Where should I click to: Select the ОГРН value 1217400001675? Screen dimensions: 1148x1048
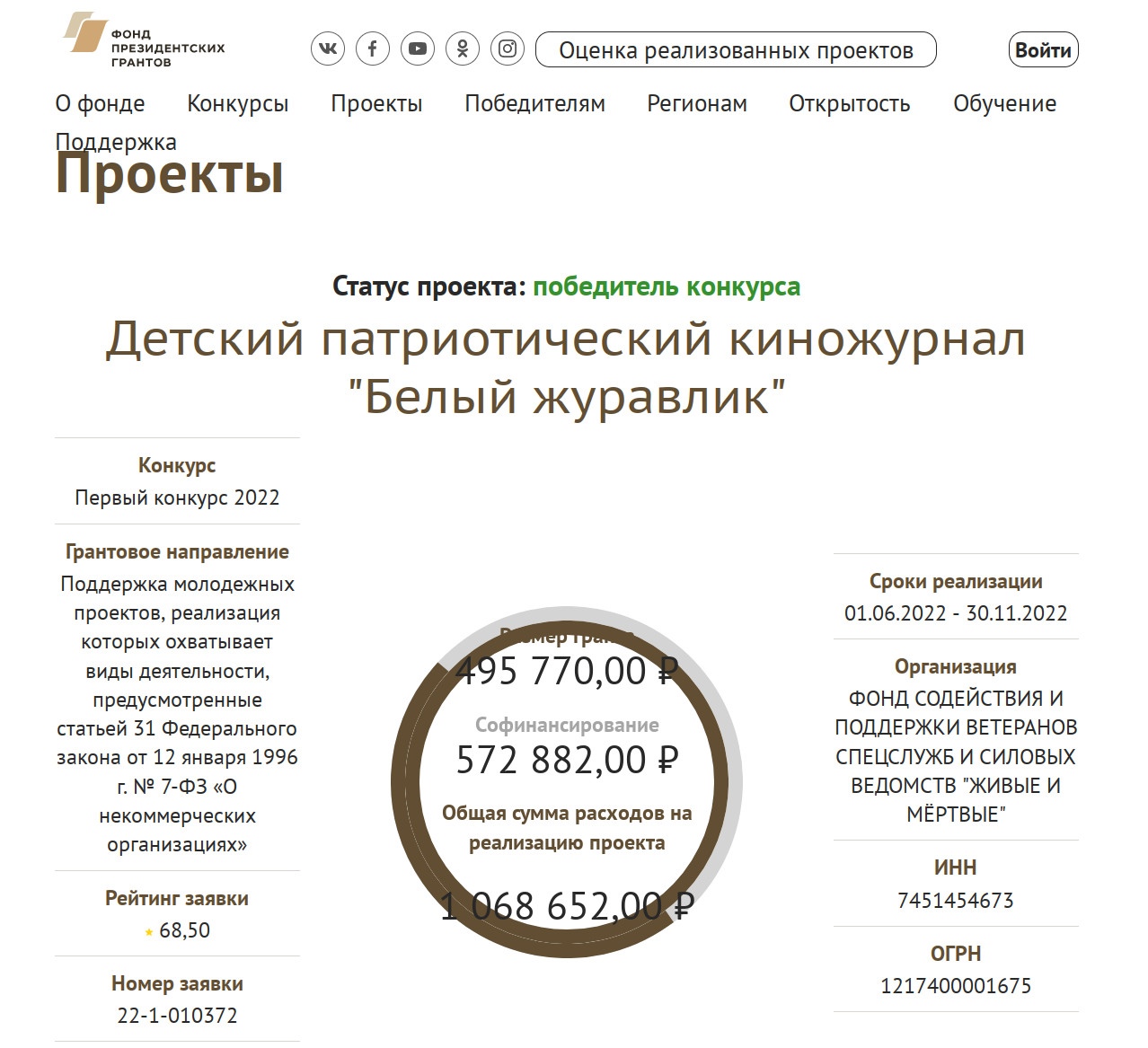(956, 986)
